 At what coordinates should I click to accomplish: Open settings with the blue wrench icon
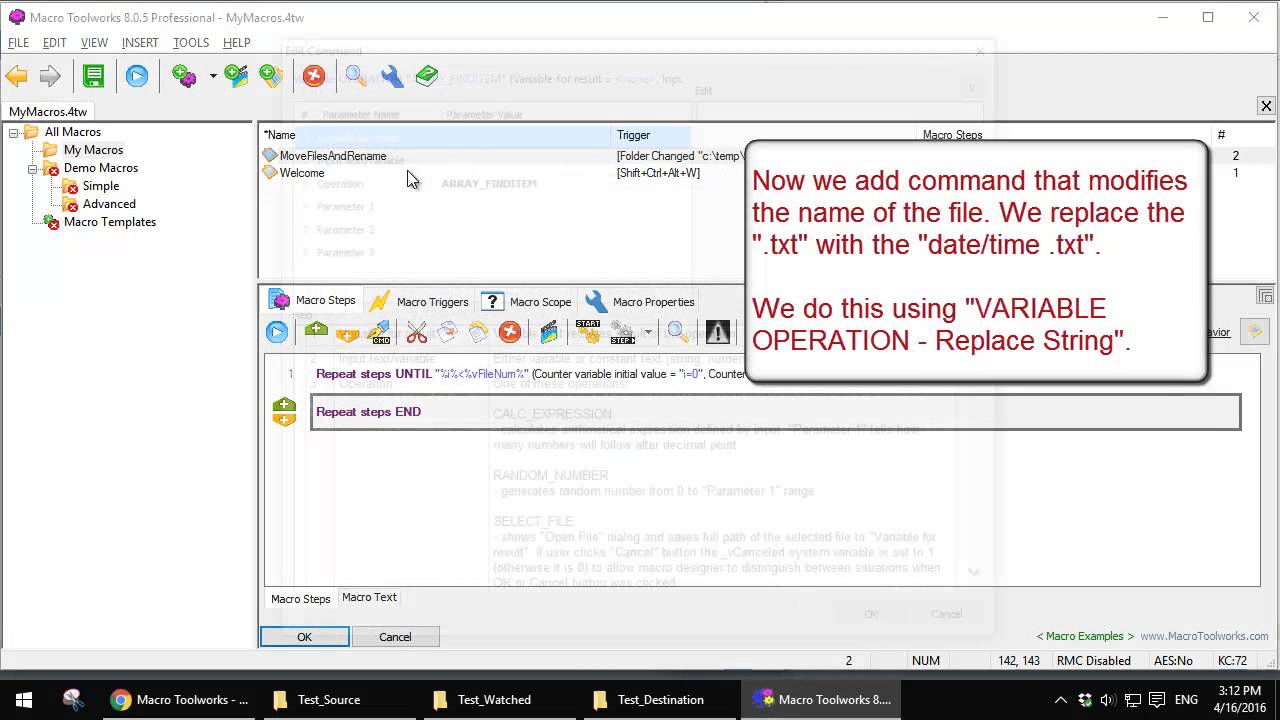[392, 76]
